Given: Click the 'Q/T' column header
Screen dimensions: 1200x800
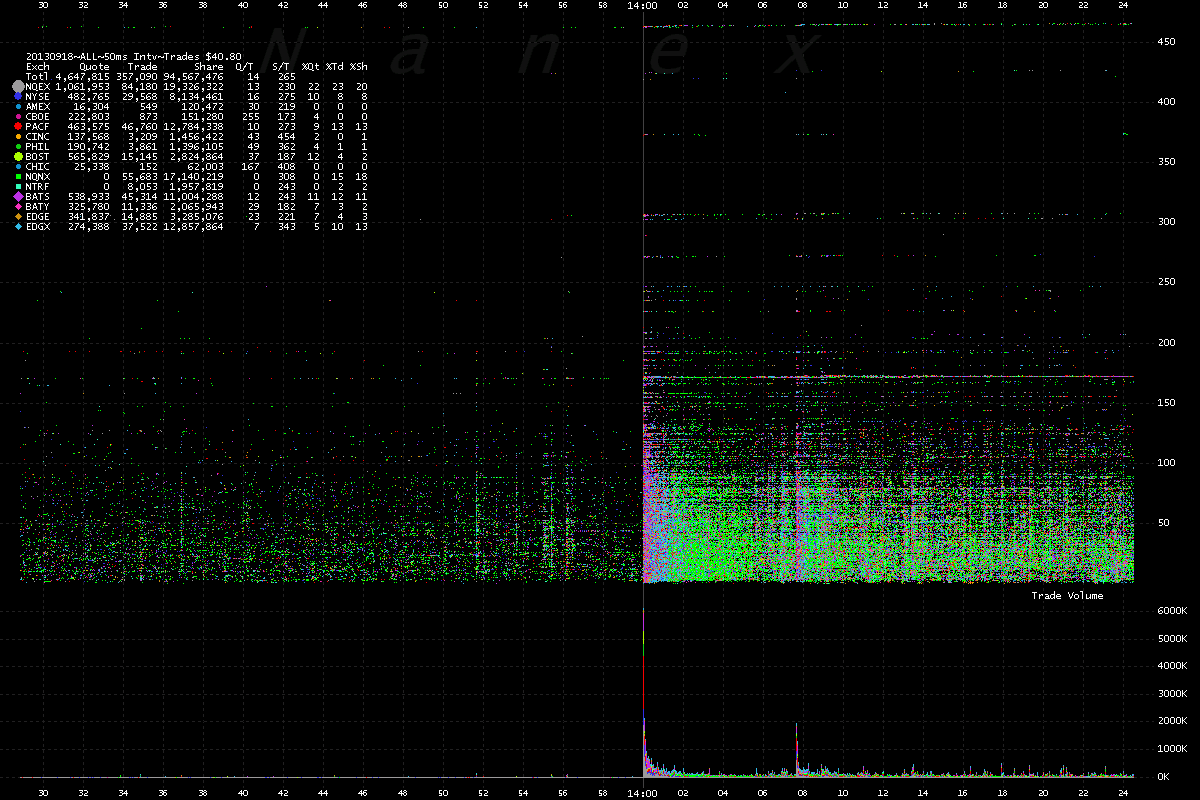Looking at the screenshot, I should point(244,67).
